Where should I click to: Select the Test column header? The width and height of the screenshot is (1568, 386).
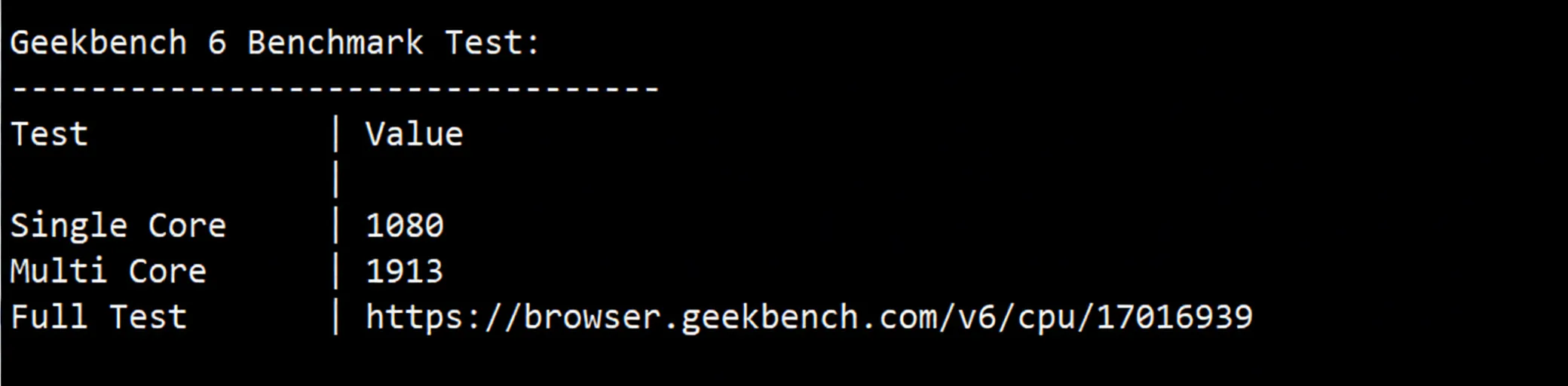pos(49,134)
